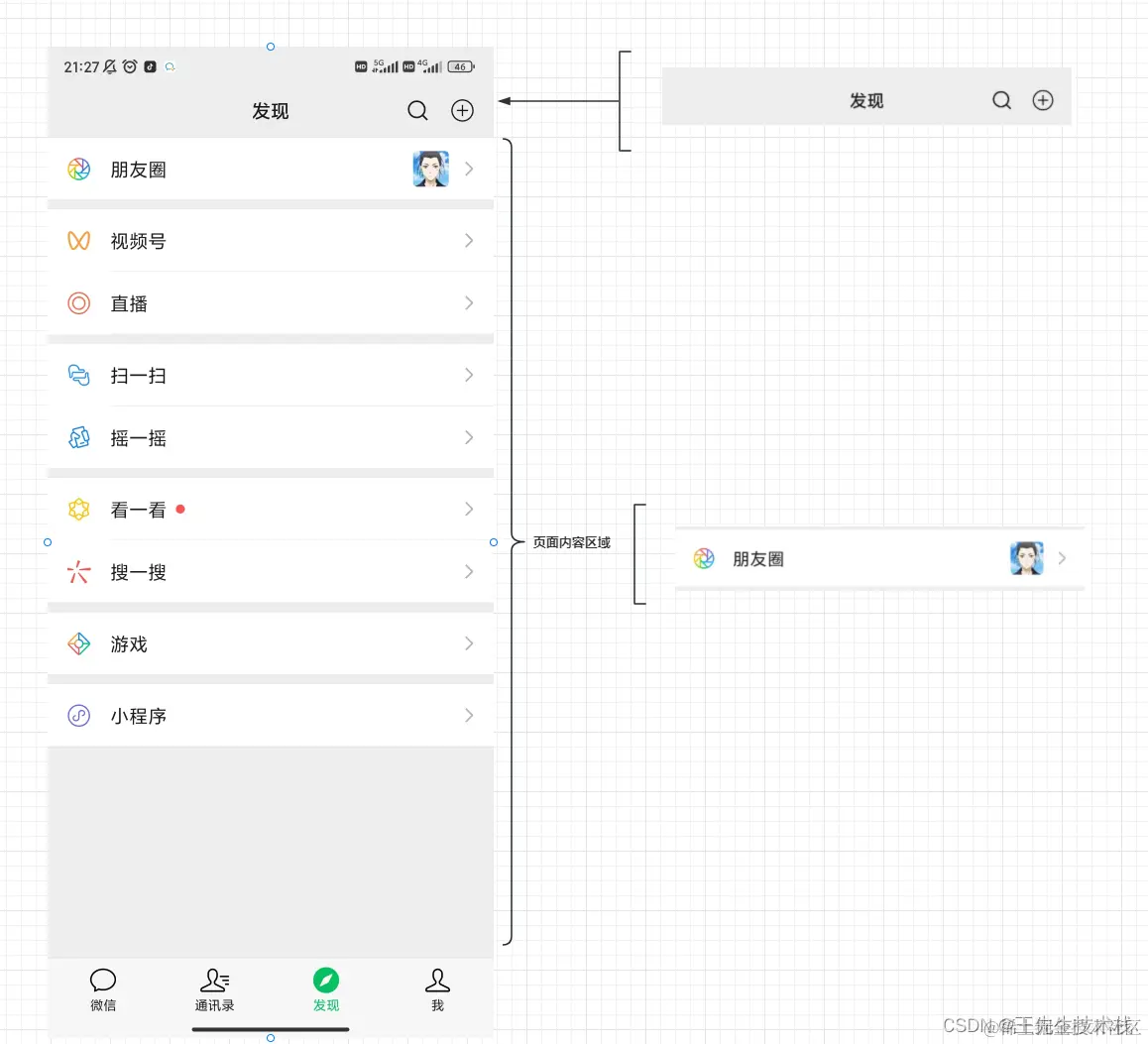
Task: Tap the Shake (摇一摇) icon
Action: pos(78,437)
